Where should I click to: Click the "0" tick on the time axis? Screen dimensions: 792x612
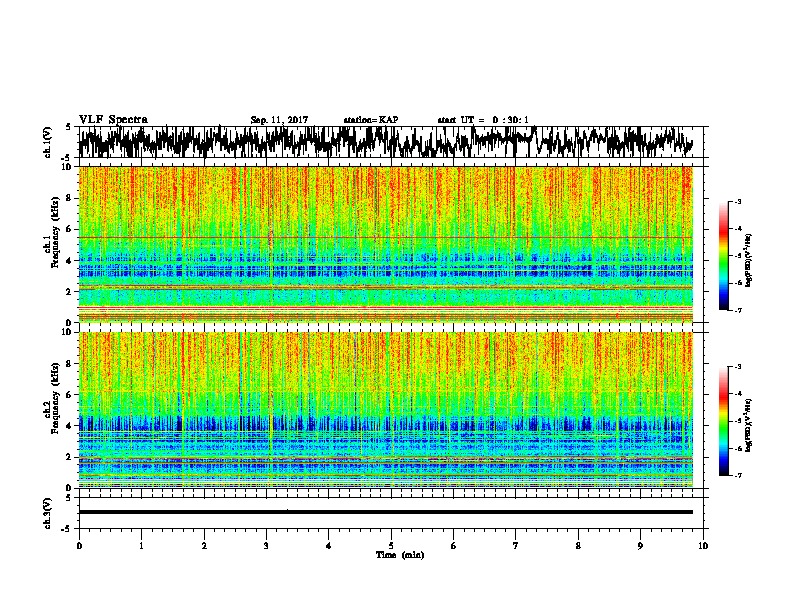[79, 546]
